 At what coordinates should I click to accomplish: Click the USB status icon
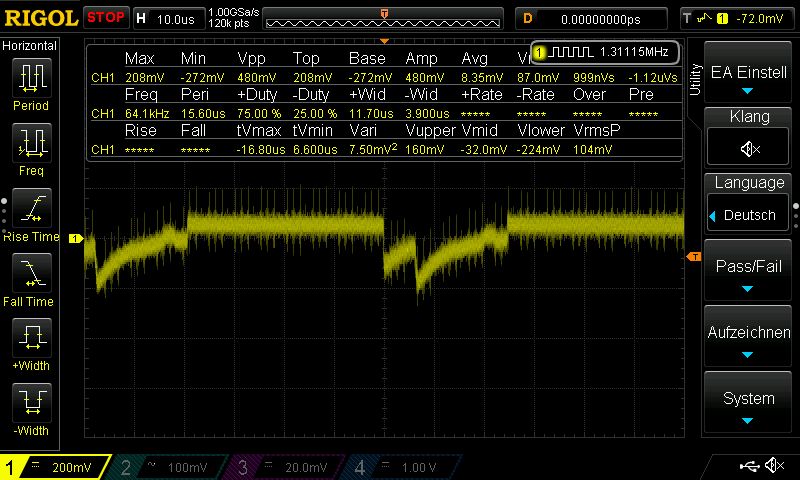coord(749,466)
